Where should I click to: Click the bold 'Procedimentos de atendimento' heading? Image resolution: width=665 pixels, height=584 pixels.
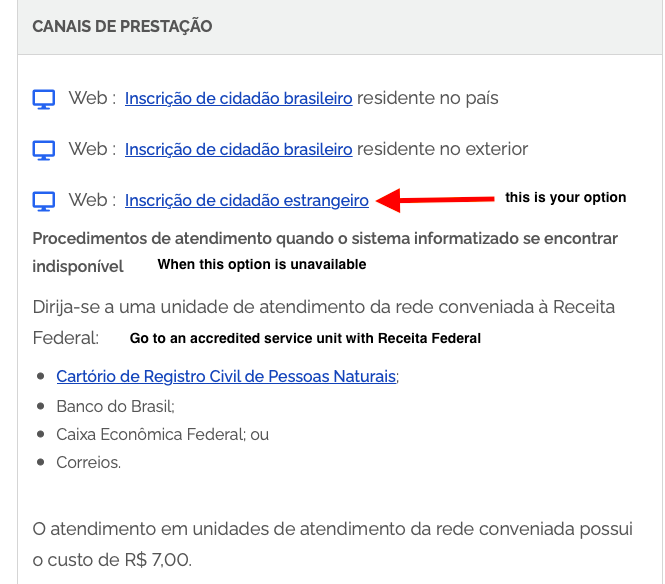click(325, 252)
